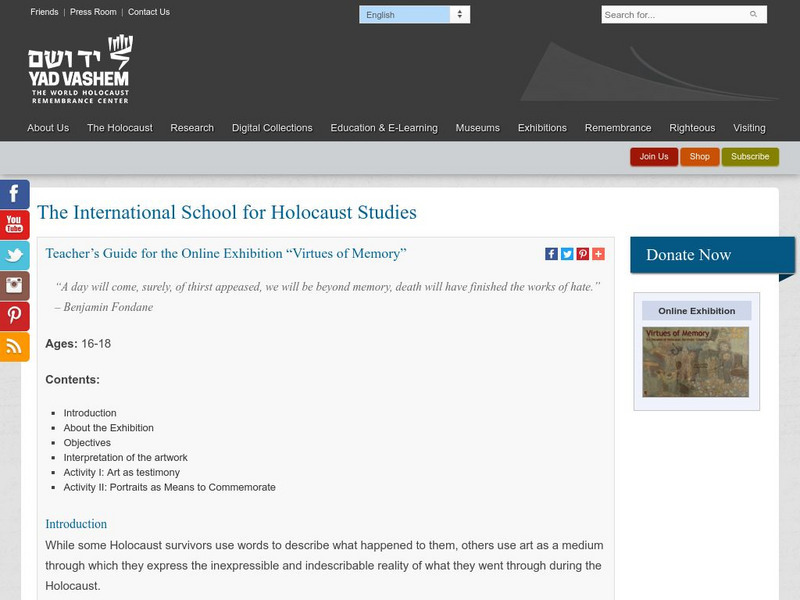
Task: Click the plus more-sharing icon
Action: coord(598,254)
